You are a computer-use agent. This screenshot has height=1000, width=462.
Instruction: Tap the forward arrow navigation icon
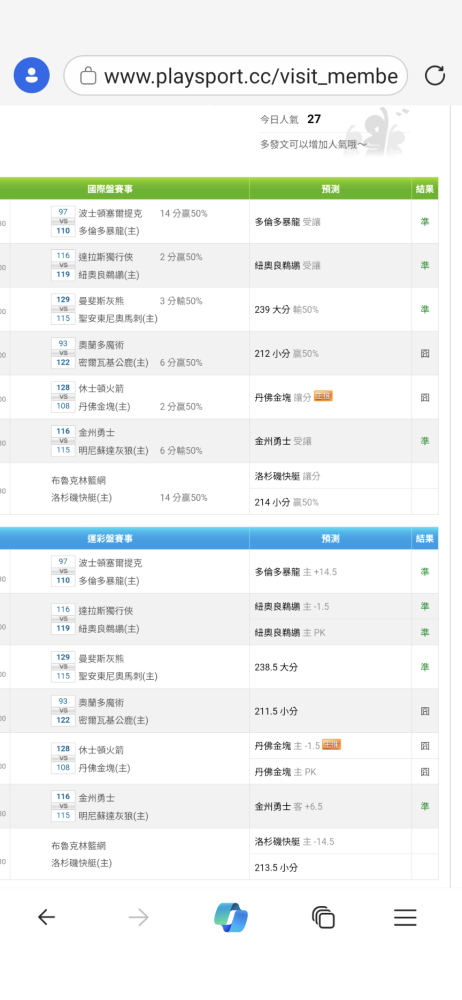pos(138,917)
